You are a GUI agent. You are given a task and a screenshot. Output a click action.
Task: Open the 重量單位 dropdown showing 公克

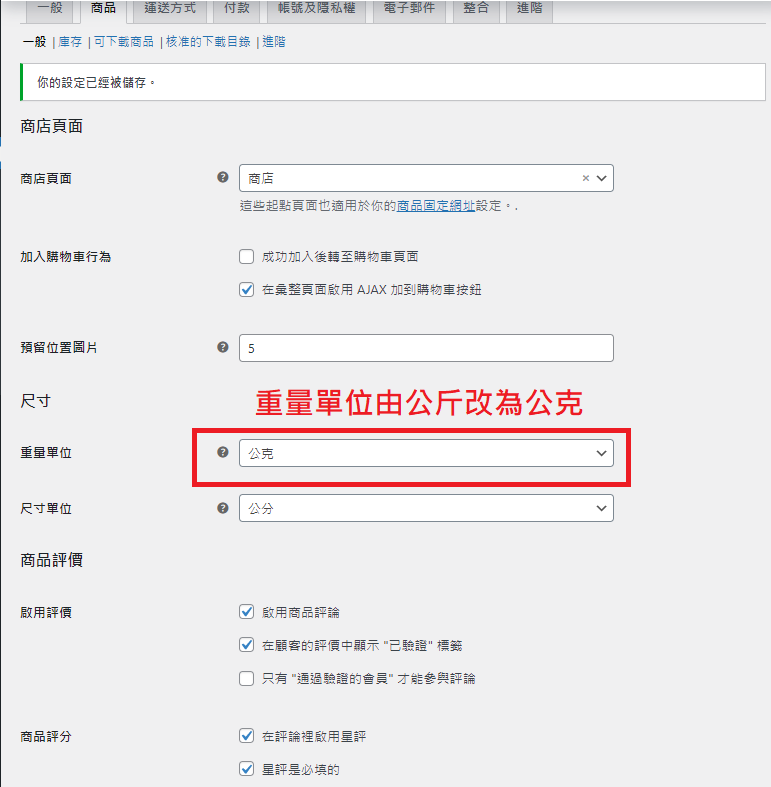426,453
